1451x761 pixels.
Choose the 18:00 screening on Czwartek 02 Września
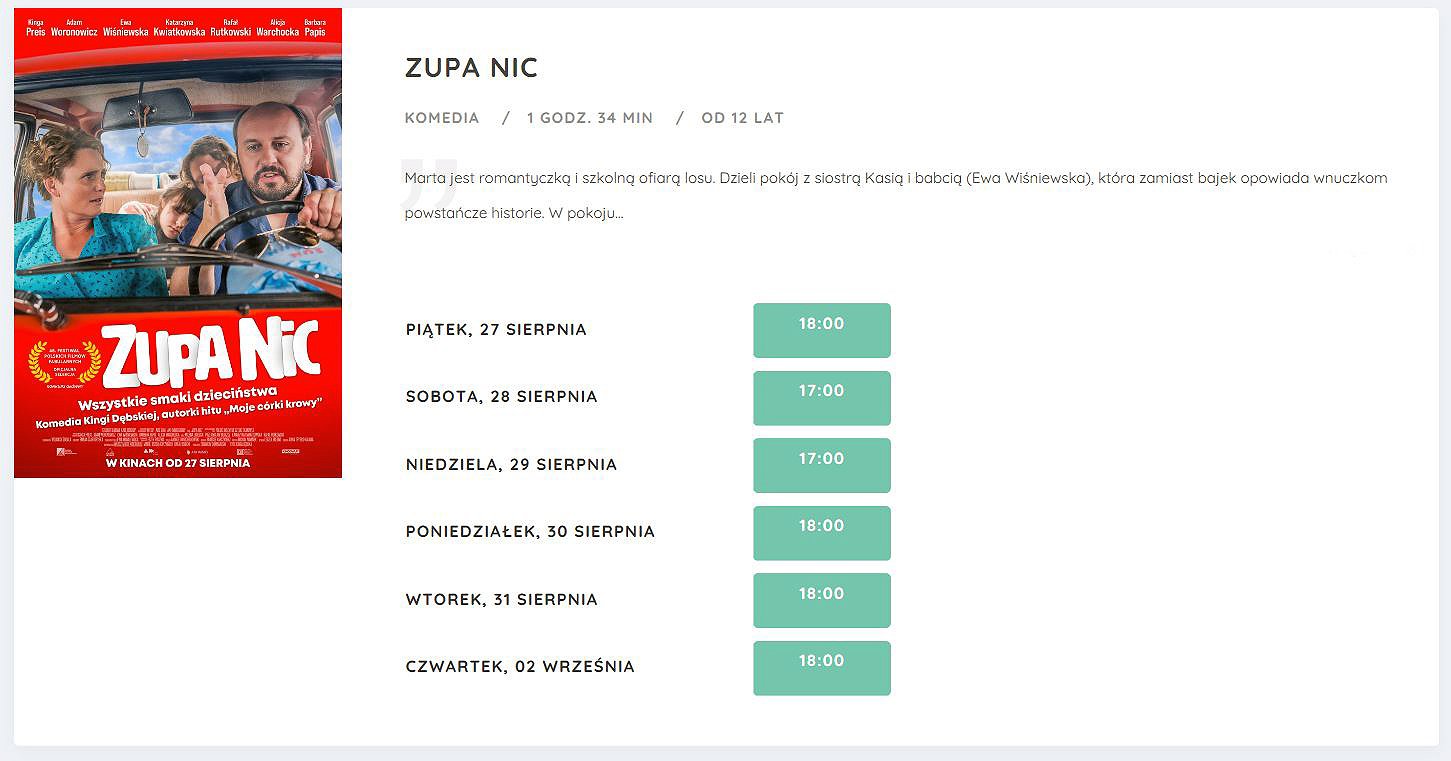click(x=821, y=668)
